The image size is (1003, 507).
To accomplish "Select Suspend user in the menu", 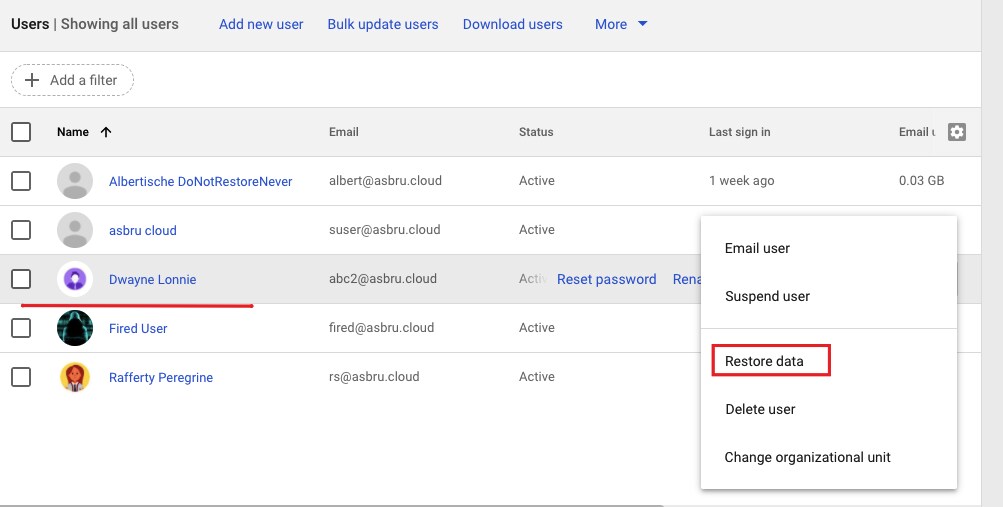I will (767, 296).
